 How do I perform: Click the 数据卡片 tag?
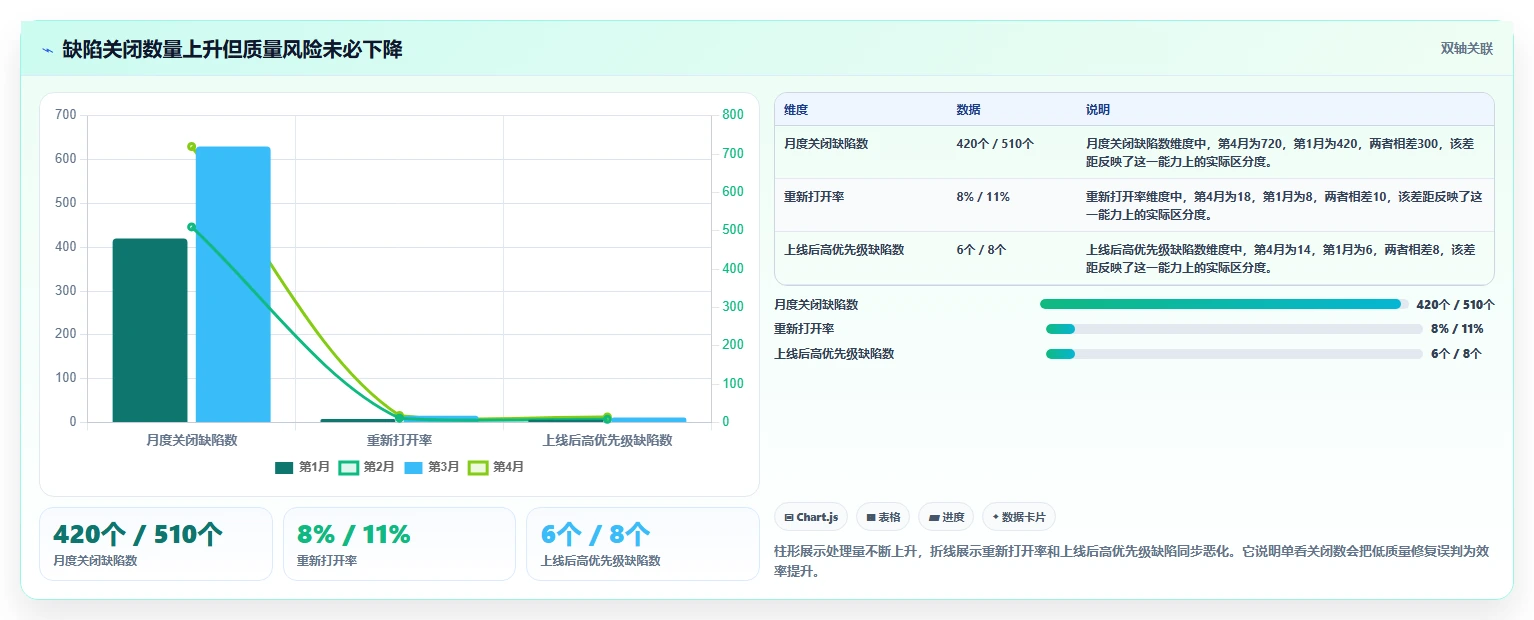click(x=1019, y=517)
